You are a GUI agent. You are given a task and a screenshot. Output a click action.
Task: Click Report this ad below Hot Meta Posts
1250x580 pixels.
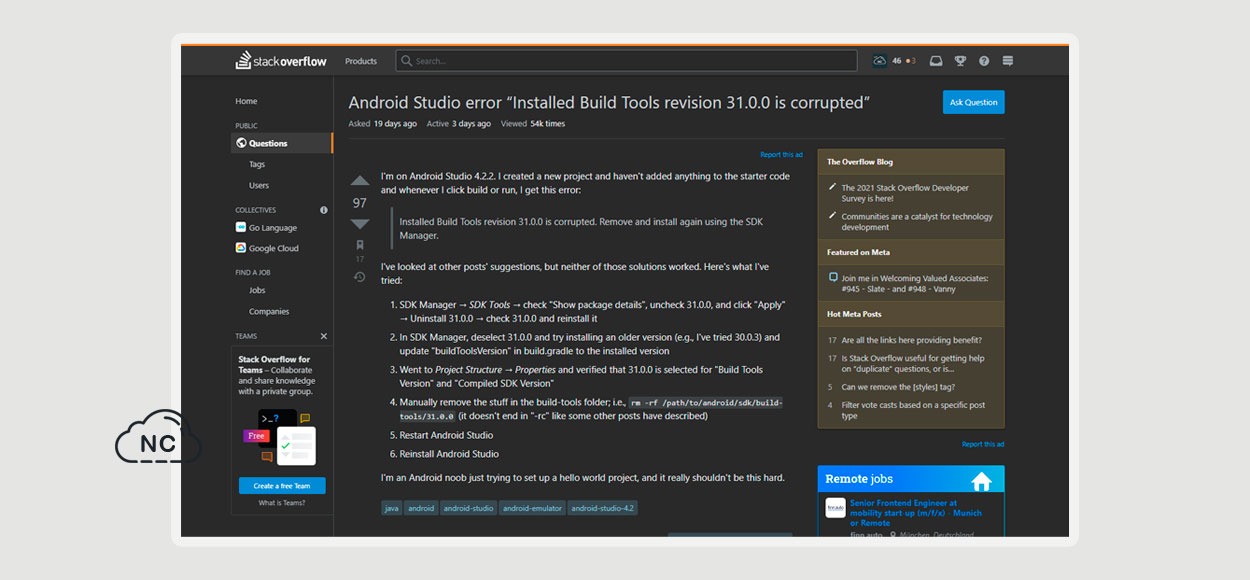(x=983, y=444)
